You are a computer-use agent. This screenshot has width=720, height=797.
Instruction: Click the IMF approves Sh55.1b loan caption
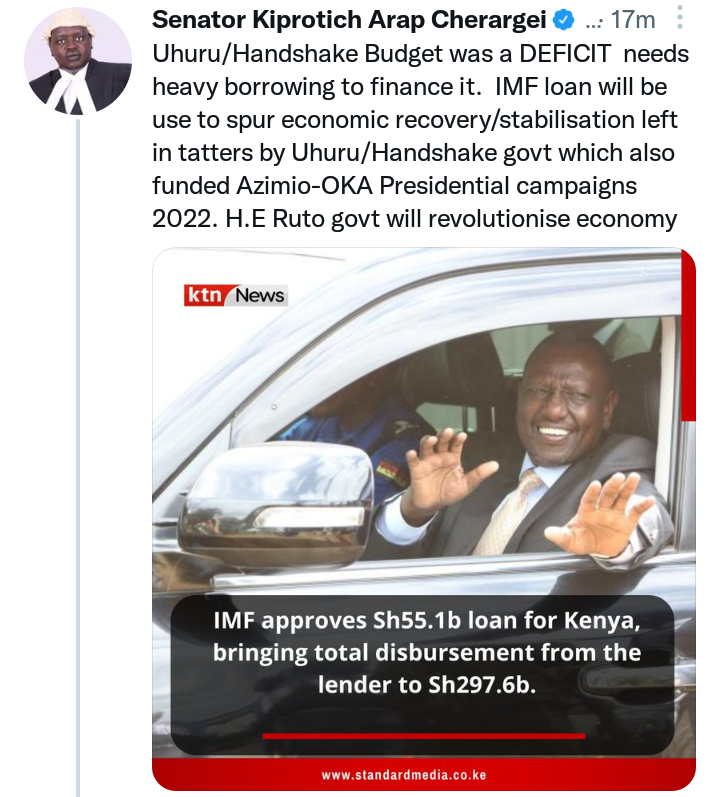(426, 652)
